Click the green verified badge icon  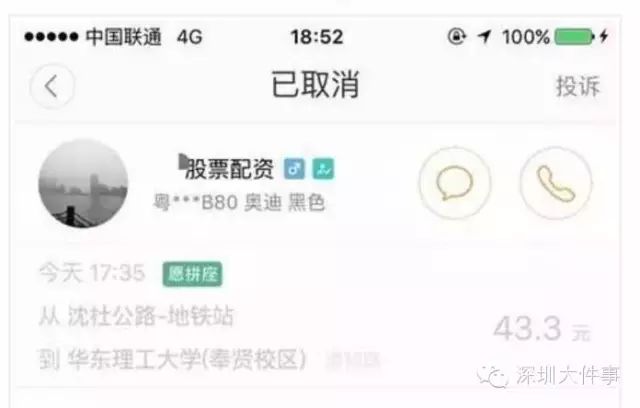tap(323, 169)
